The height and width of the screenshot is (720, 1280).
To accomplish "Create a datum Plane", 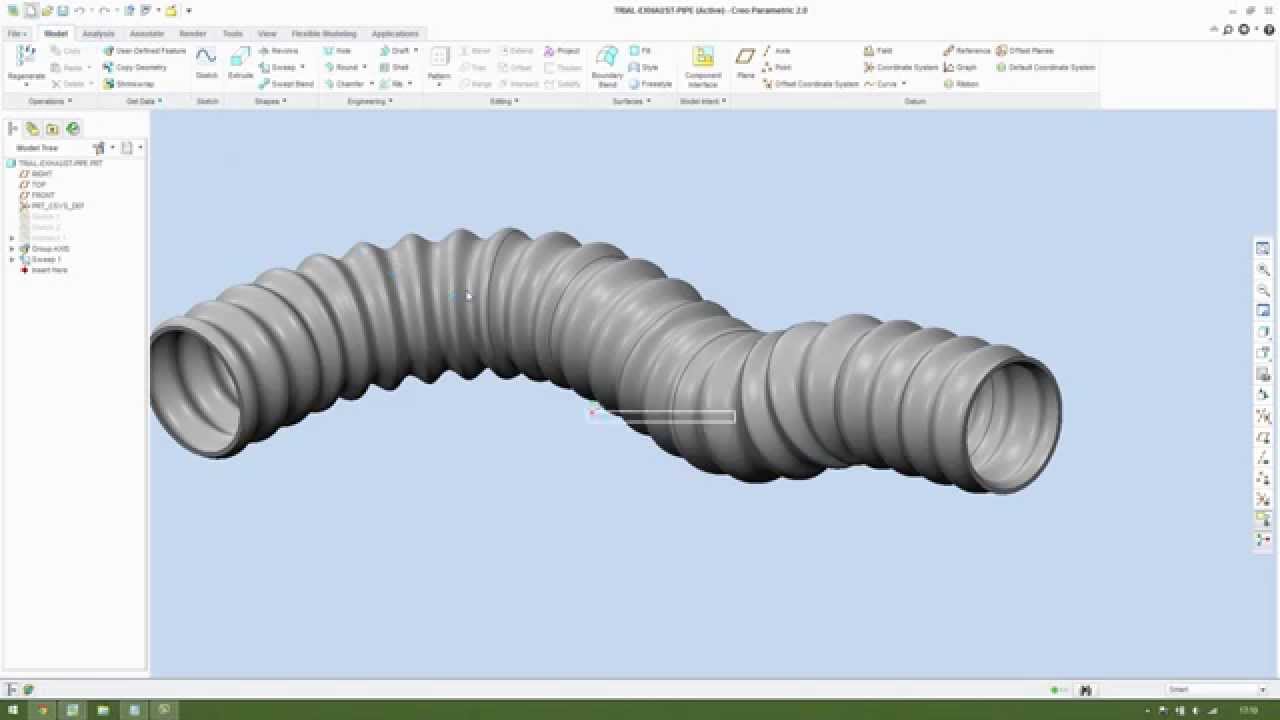I will click(746, 63).
